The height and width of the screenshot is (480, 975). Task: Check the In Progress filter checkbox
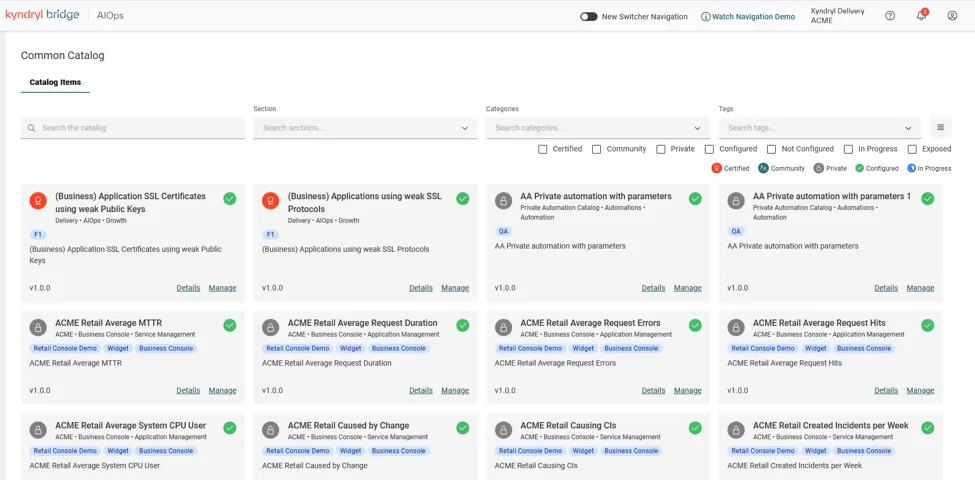coord(848,149)
